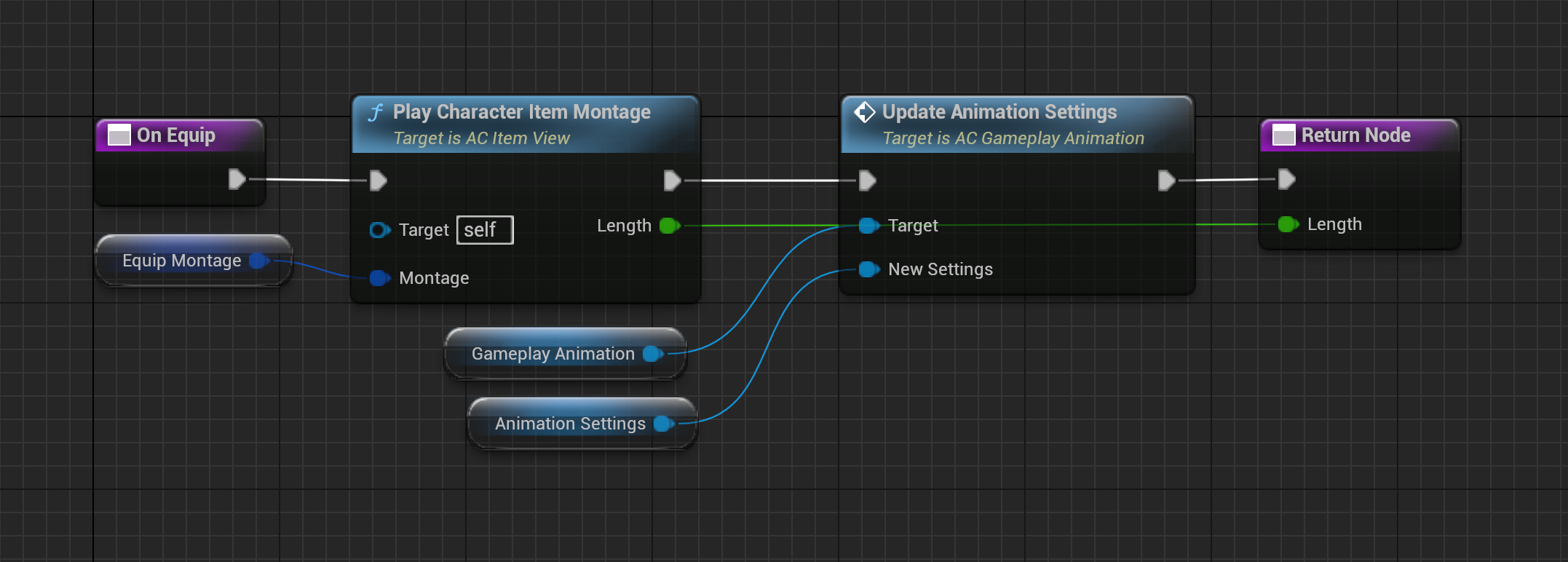Click the green Length output pin on Play Character Item Montage
The height and width of the screenshot is (562, 1568).
pos(670,226)
